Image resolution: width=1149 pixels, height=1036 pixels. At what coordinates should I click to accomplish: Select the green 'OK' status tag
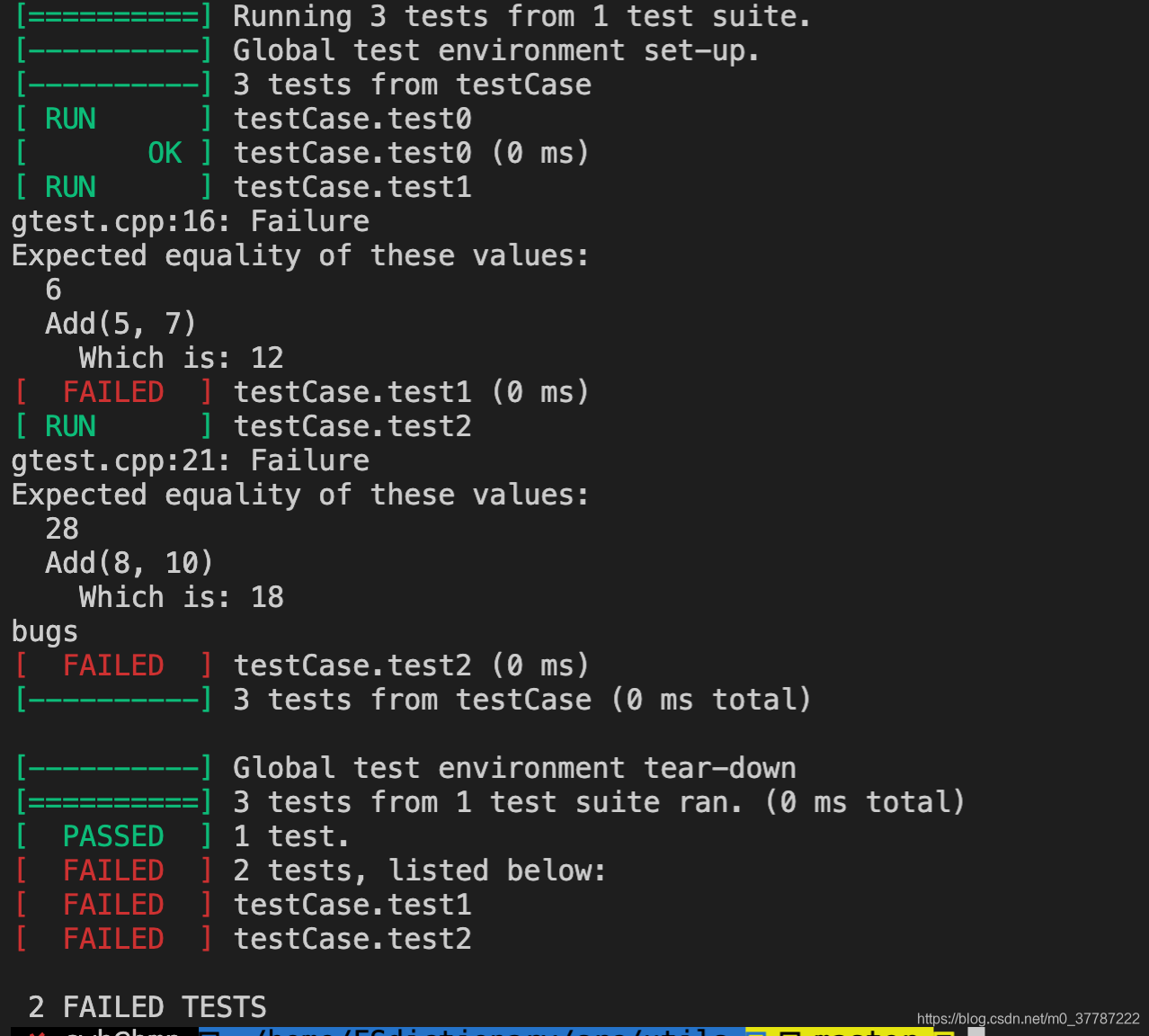click(x=165, y=154)
